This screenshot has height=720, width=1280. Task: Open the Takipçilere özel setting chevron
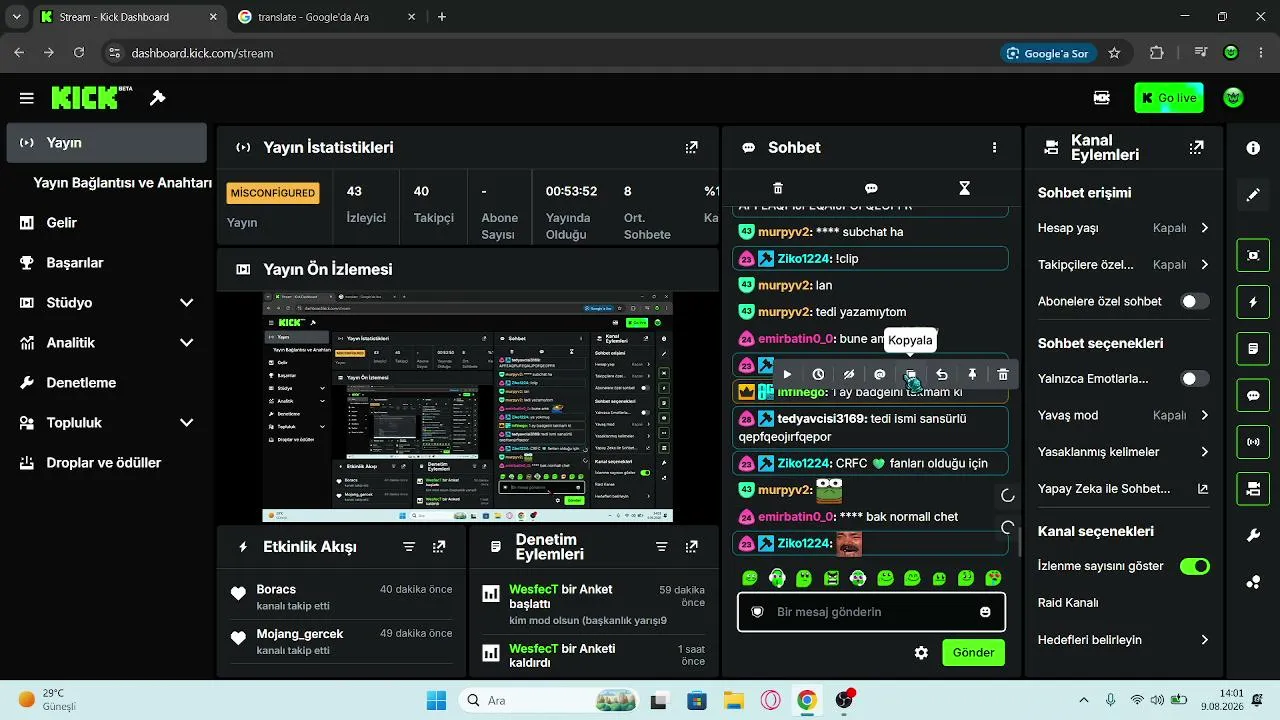1205,265
